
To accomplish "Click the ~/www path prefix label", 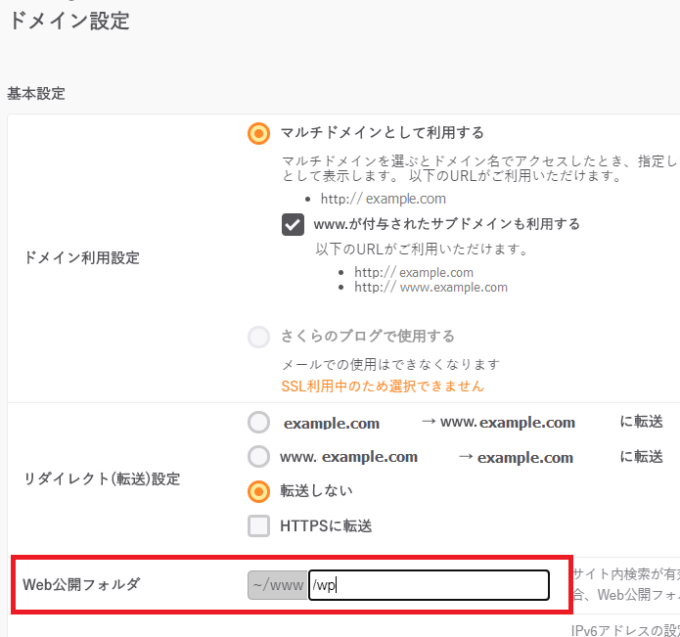I will pos(277,585).
